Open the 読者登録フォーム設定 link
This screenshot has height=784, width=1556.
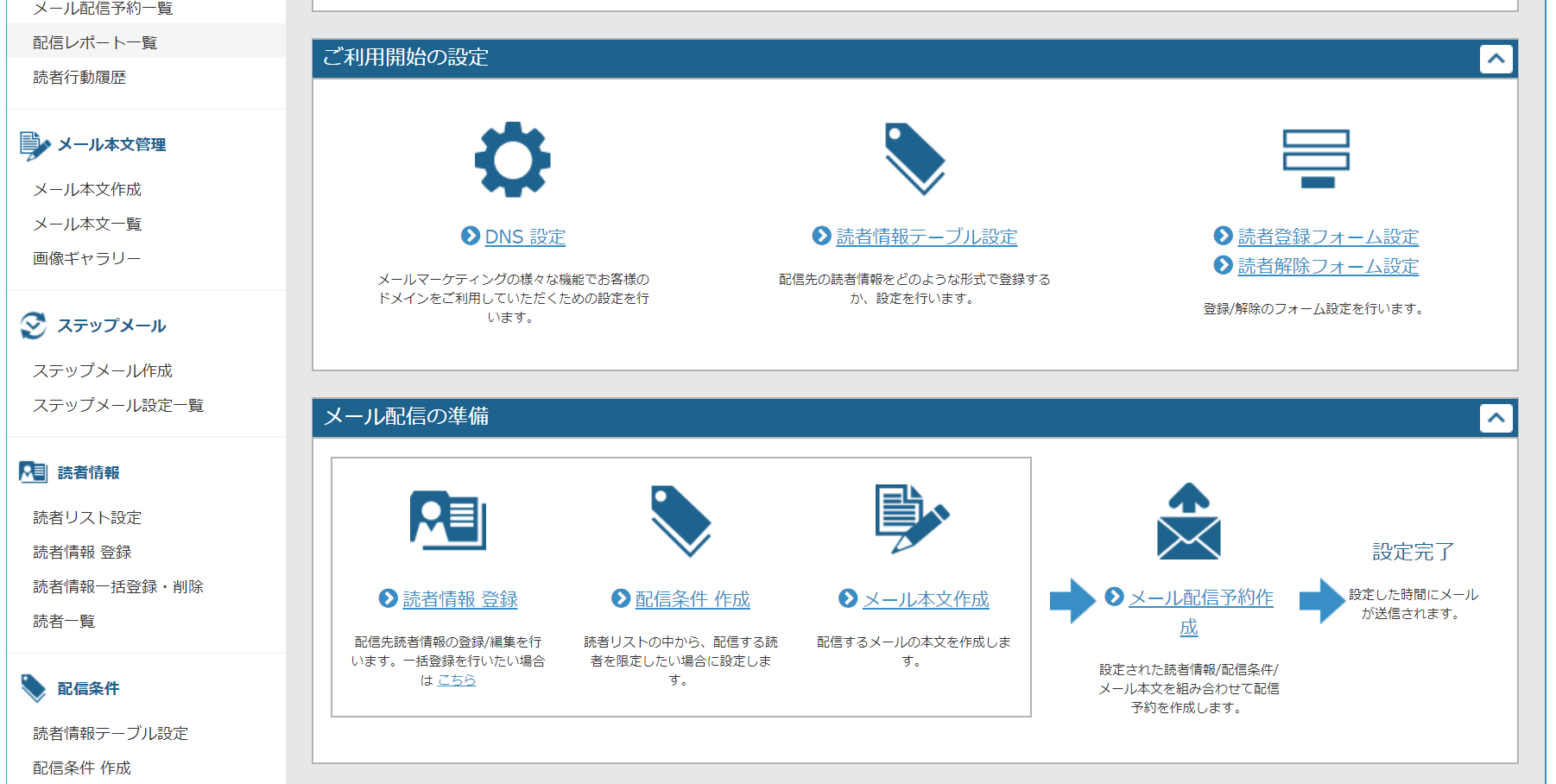[1328, 237]
